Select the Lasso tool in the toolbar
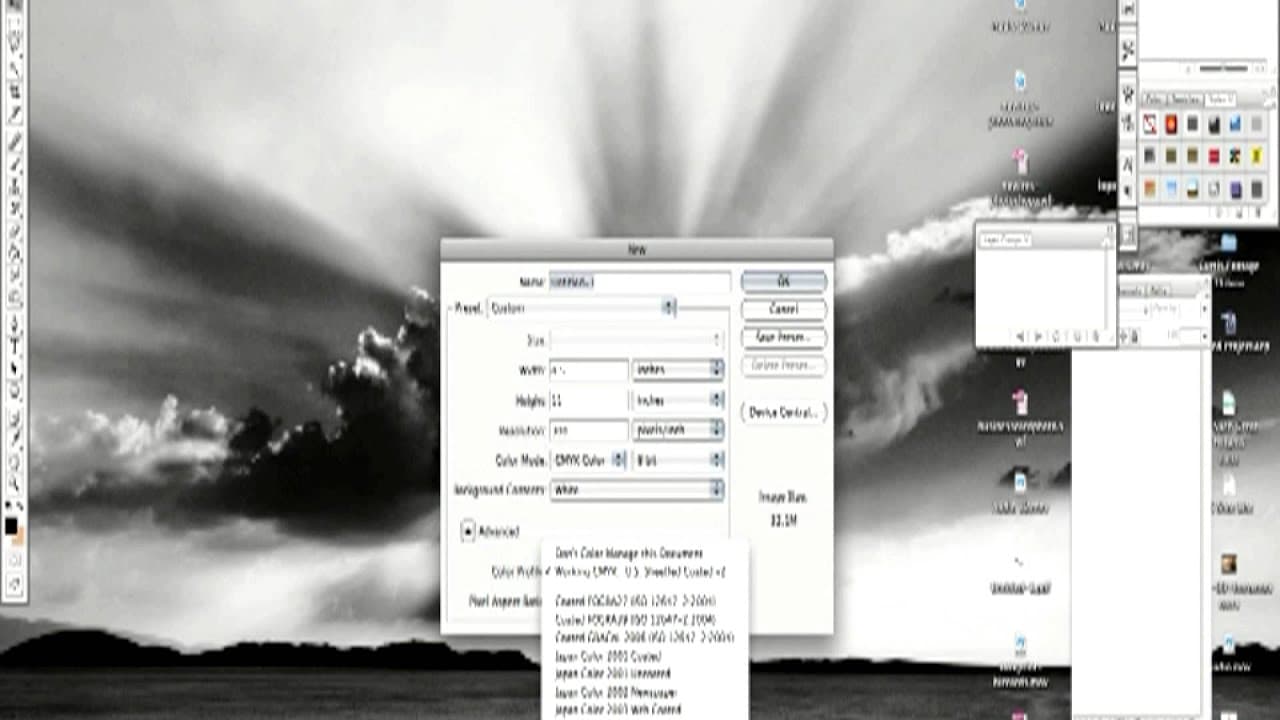 [x=15, y=41]
